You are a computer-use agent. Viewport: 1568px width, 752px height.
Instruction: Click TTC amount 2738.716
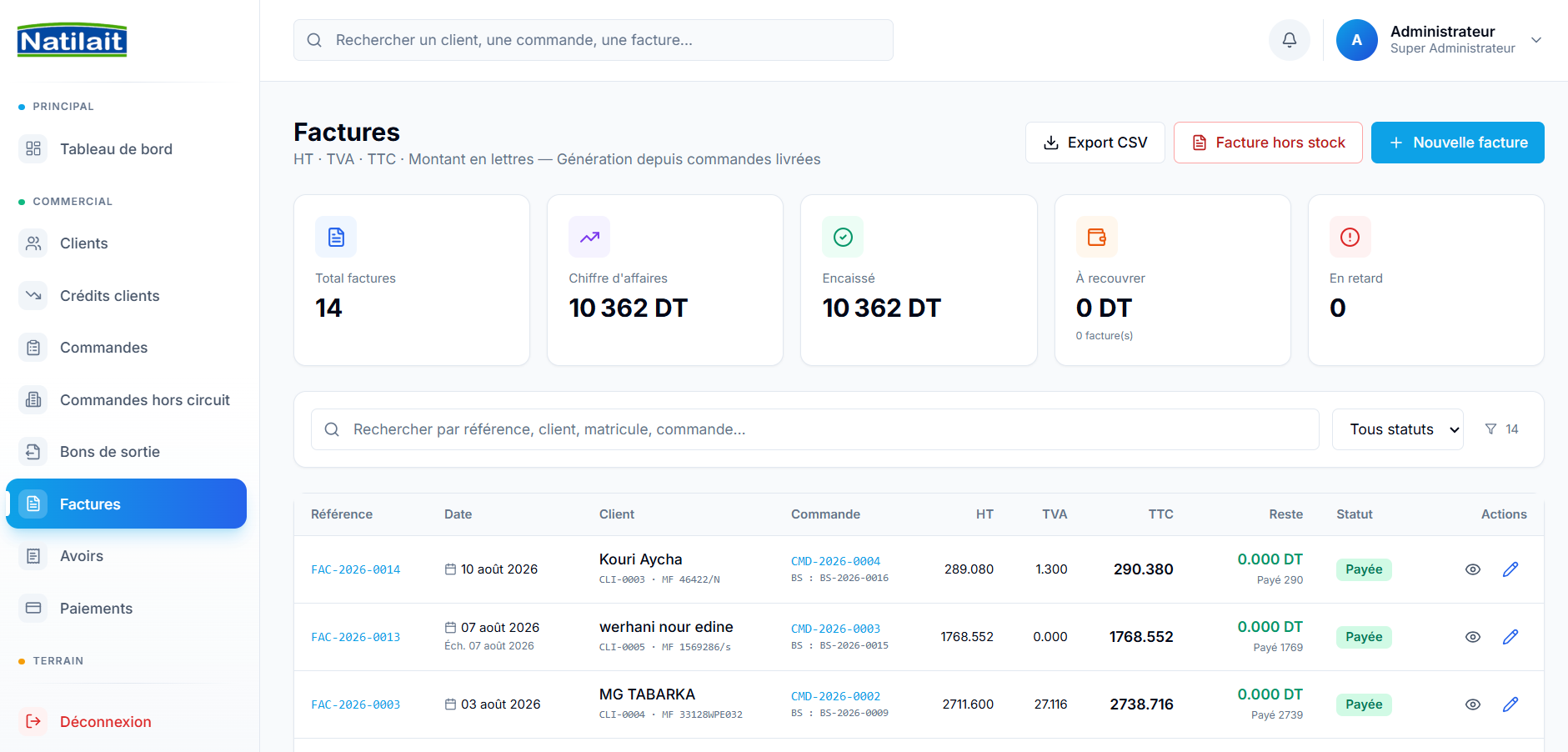(x=1141, y=704)
